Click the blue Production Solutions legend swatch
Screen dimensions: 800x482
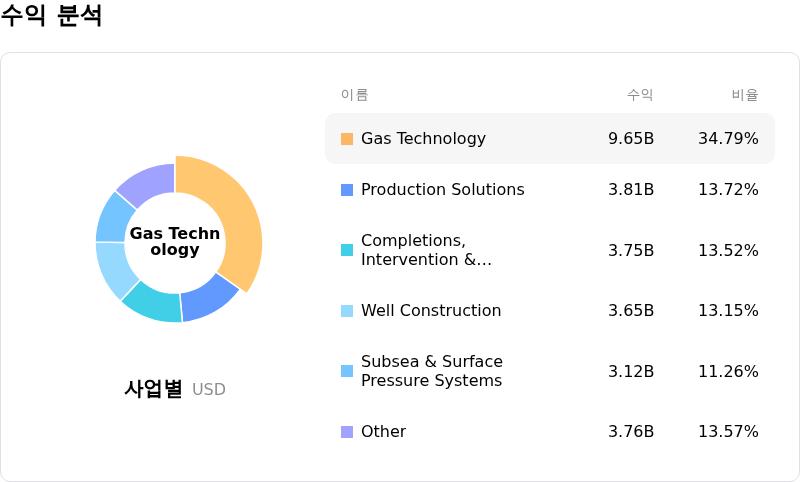[347, 190]
